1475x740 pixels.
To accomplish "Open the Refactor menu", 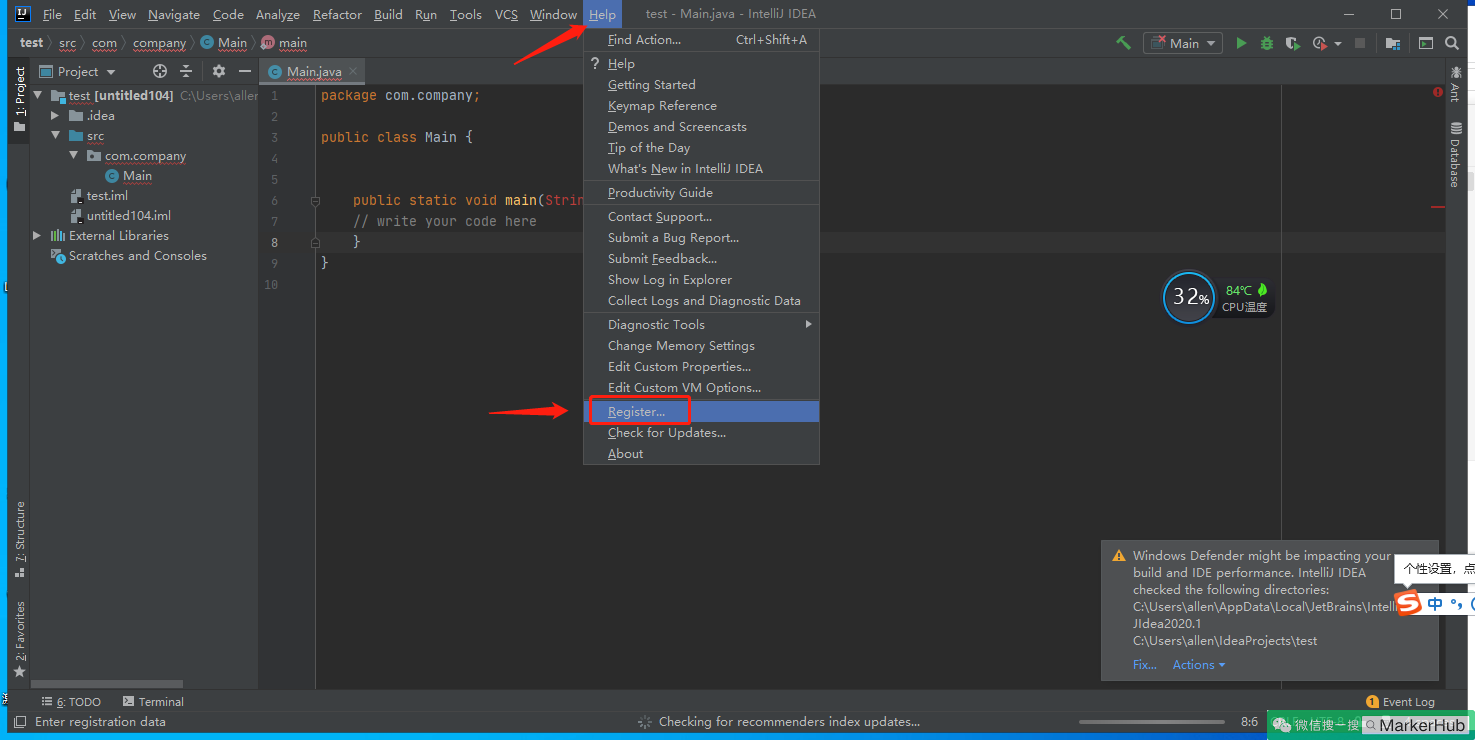I will tap(337, 14).
